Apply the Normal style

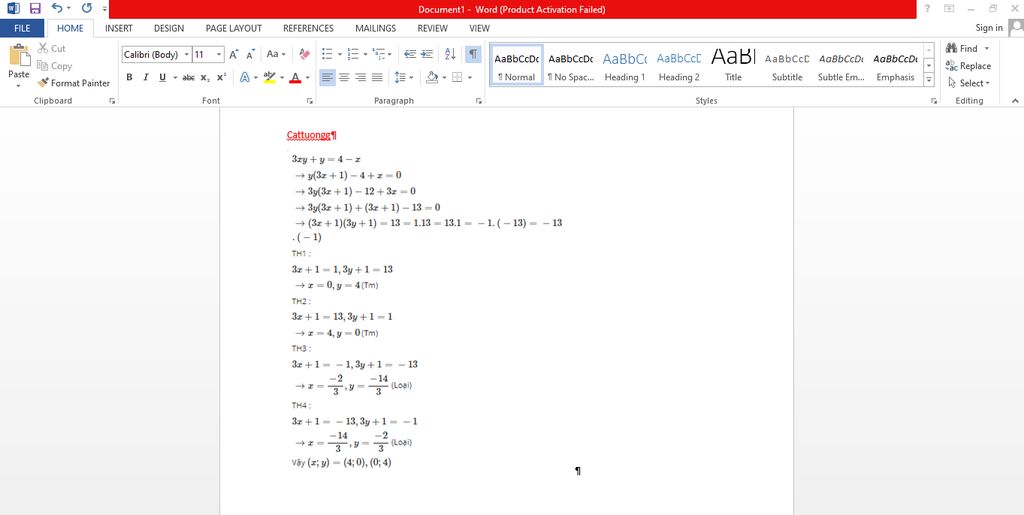coord(517,65)
